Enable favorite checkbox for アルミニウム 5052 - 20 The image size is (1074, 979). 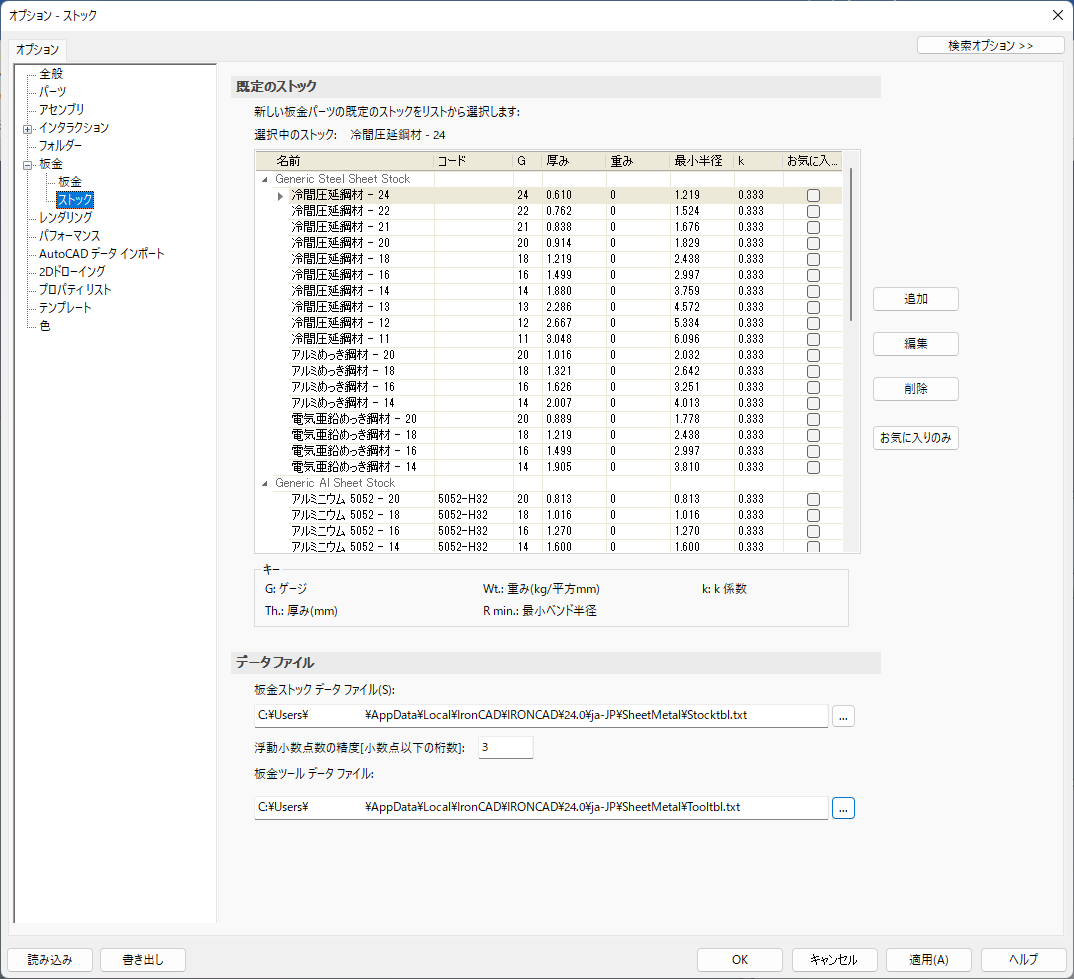pyautogui.click(x=813, y=499)
